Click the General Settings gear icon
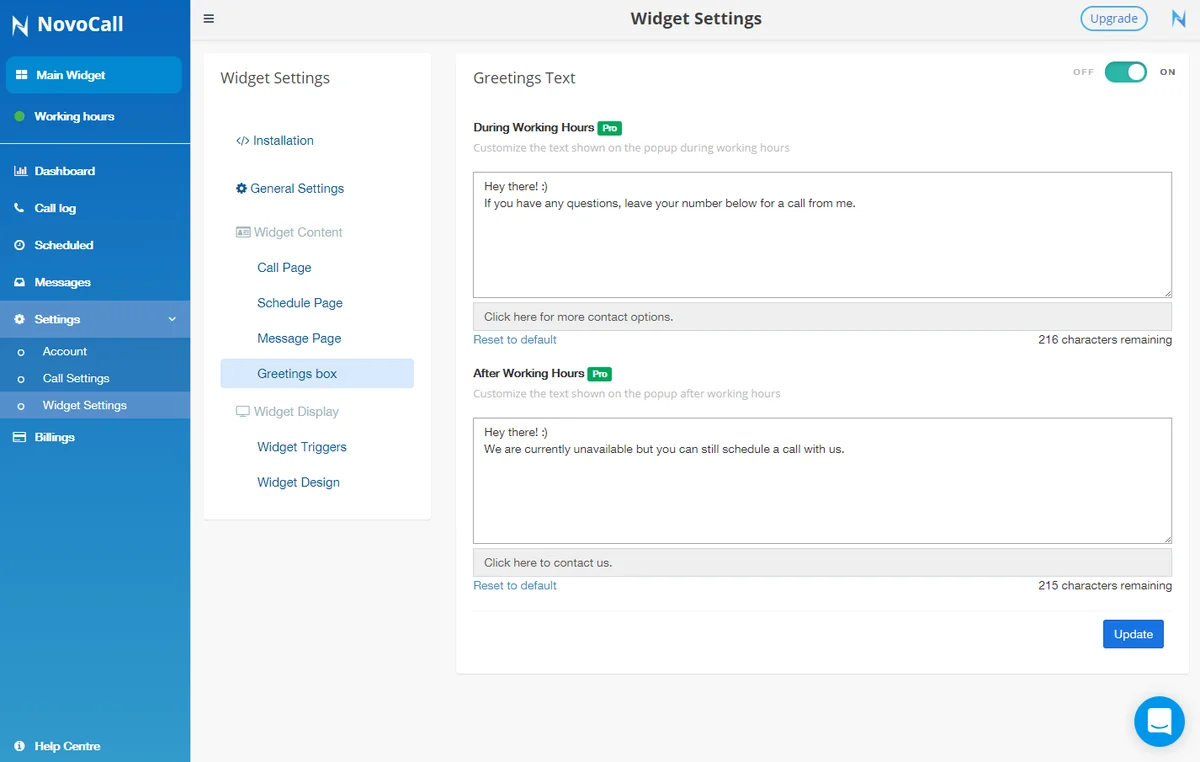The image size is (1200, 762). point(241,188)
